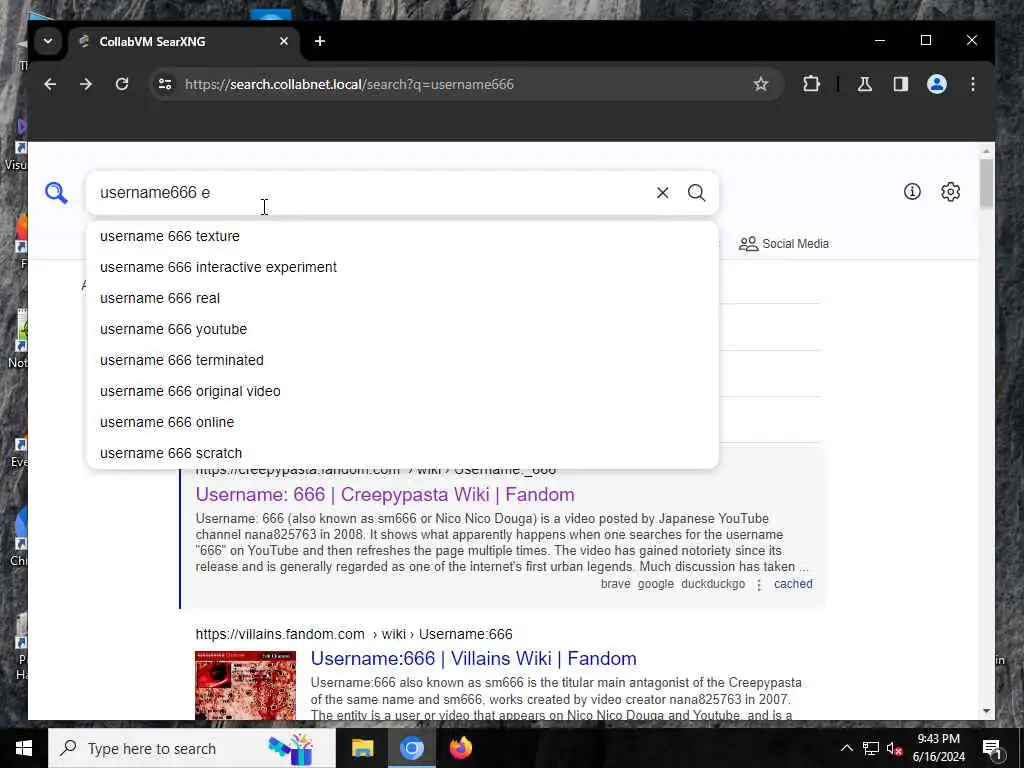The image size is (1024, 768).
Task: Click the google engine label
Action: tap(656, 584)
